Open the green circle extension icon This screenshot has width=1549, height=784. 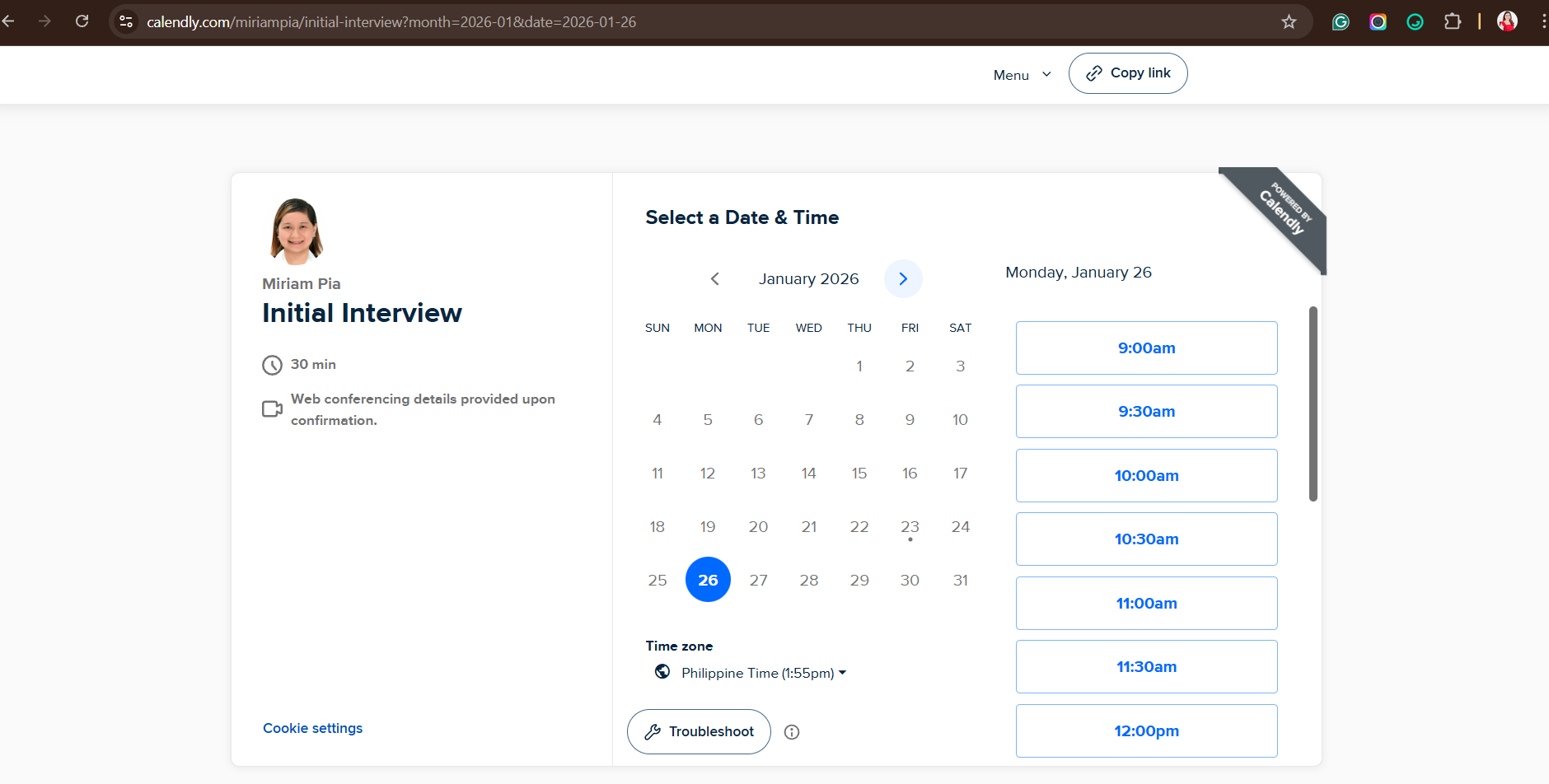(x=1415, y=22)
